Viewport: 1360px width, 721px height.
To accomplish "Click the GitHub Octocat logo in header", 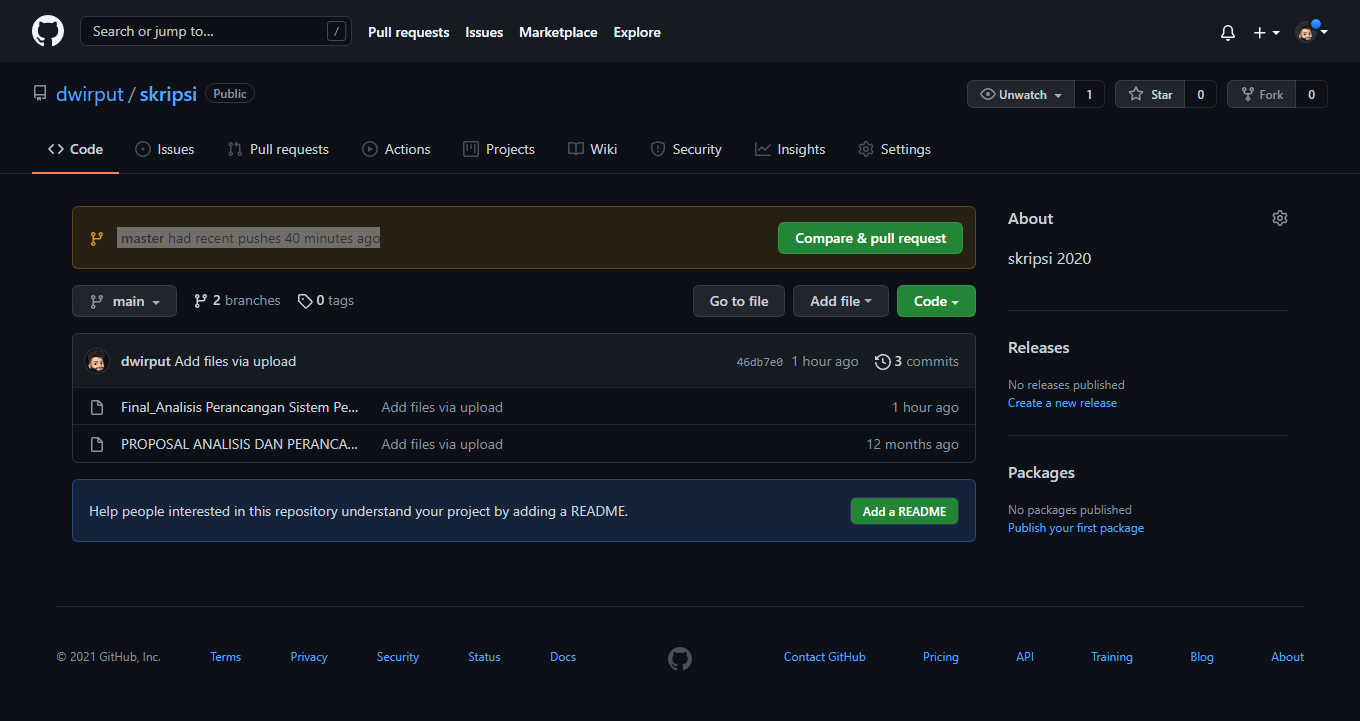I will (x=48, y=31).
